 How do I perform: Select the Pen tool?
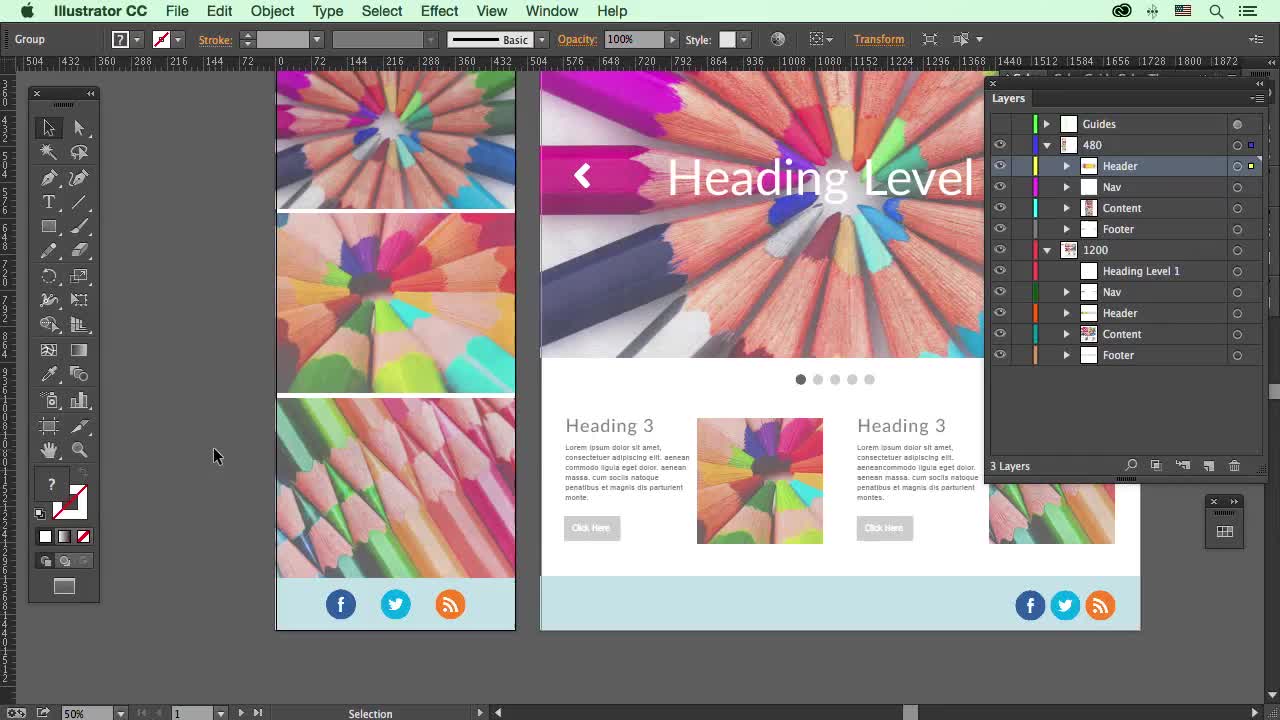pyautogui.click(x=49, y=178)
